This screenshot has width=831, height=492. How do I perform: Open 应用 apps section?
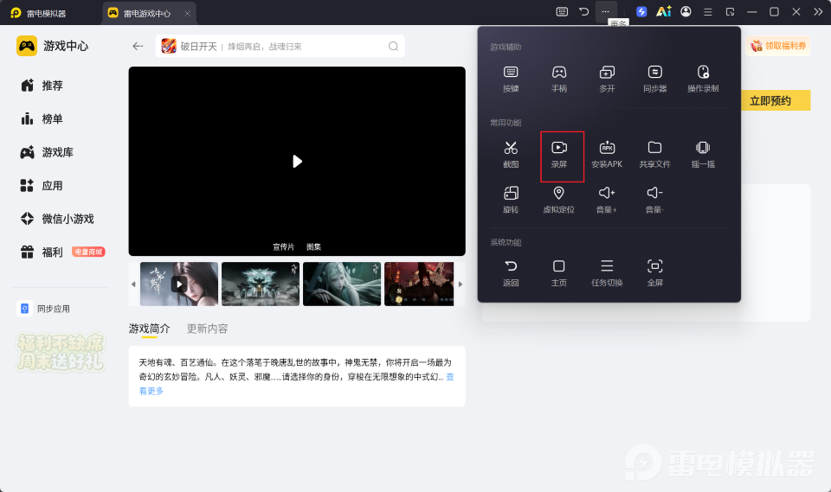[x=42, y=186]
